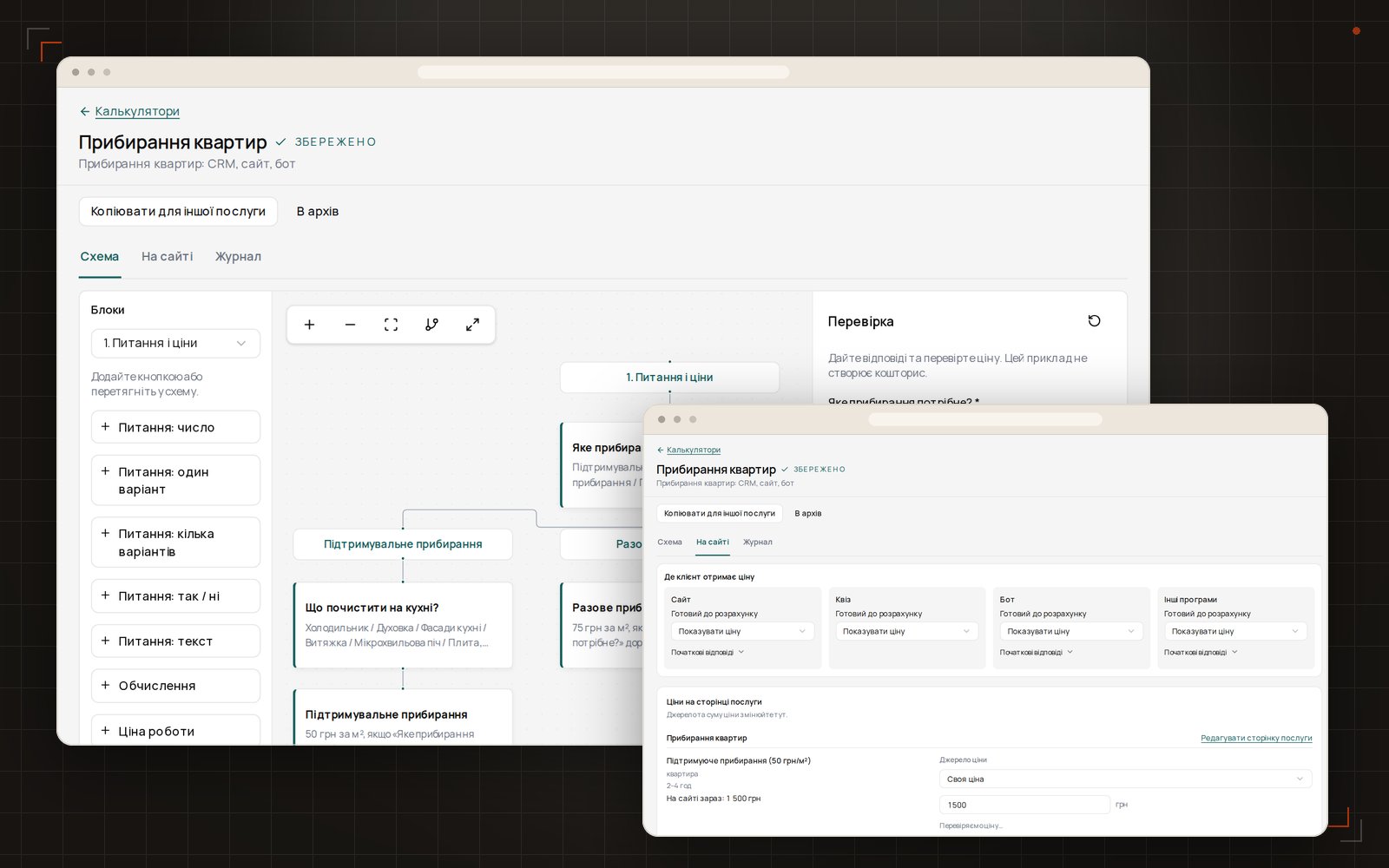Open Журнал tab in front window
This screenshot has width=1389, height=868.
click(x=758, y=542)
